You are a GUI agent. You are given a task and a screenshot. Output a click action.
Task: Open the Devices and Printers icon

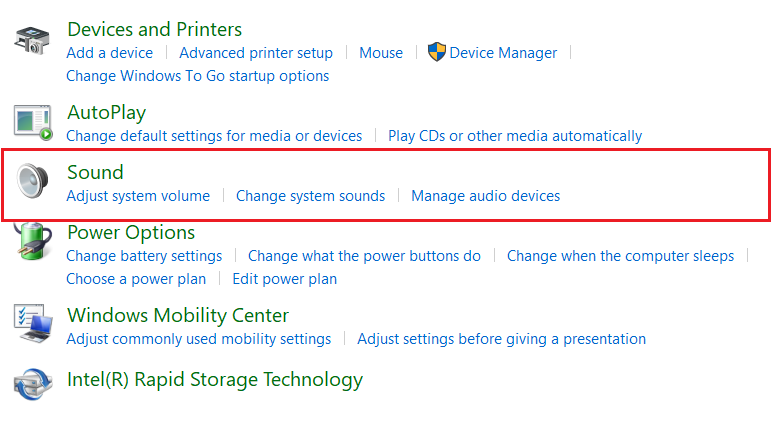click(x=32, y=41)
